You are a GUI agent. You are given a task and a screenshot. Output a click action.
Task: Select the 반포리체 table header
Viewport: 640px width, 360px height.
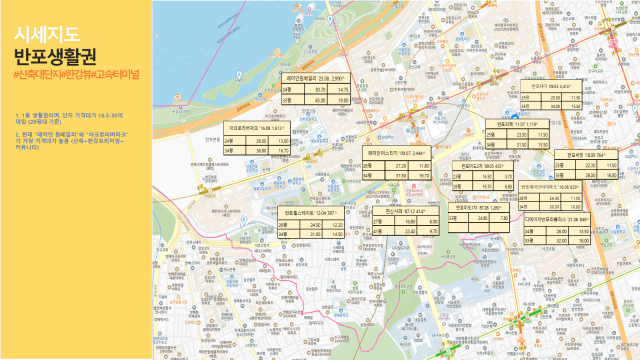[517, 124]
